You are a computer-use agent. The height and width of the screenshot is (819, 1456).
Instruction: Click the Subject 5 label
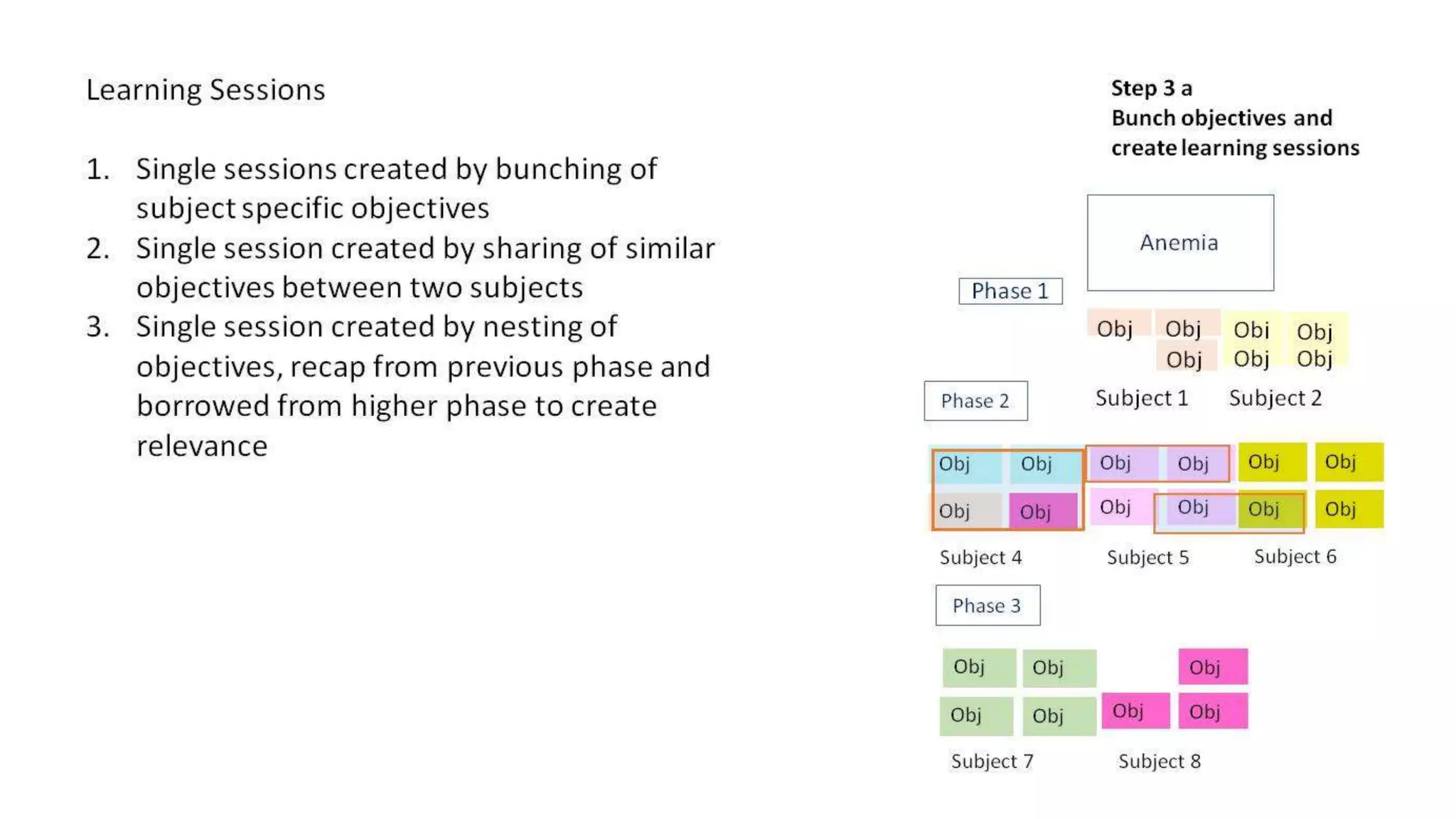tap(1147, 557)
